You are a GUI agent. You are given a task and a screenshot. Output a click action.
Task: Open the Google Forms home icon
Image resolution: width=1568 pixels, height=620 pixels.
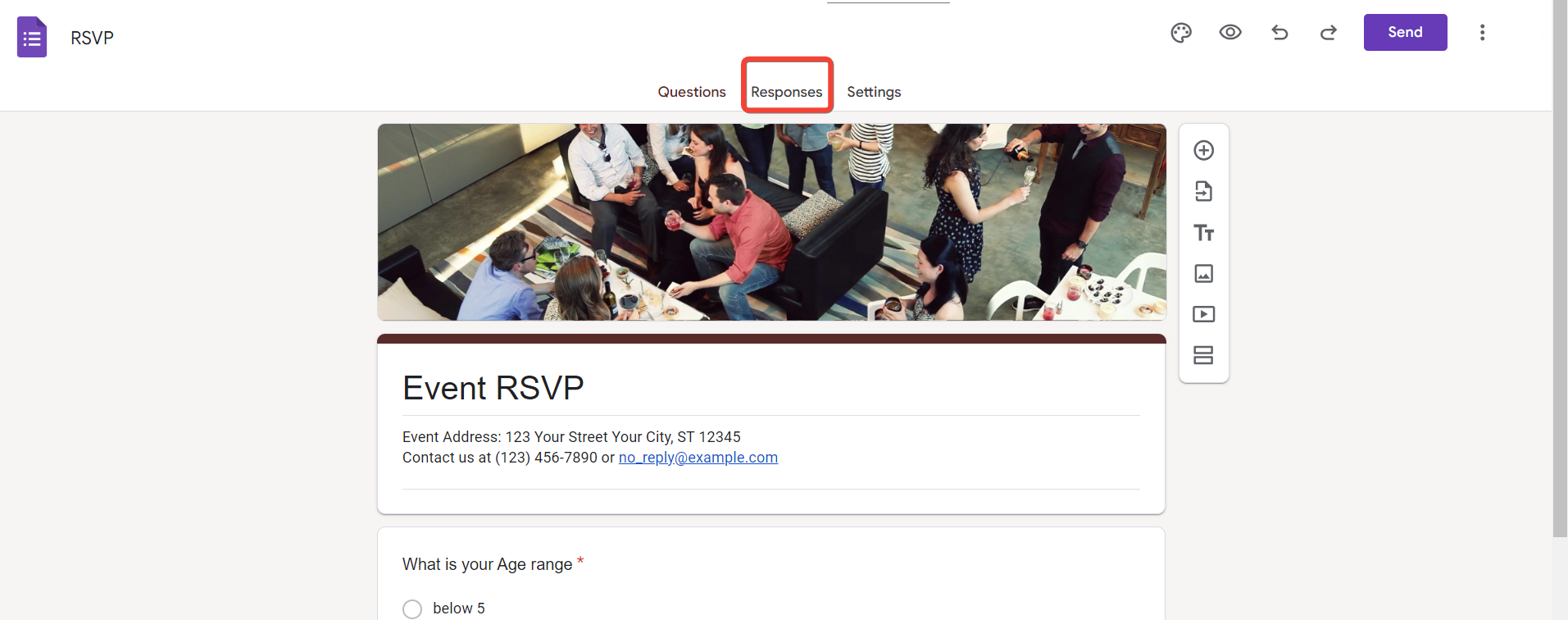(32, 37)
